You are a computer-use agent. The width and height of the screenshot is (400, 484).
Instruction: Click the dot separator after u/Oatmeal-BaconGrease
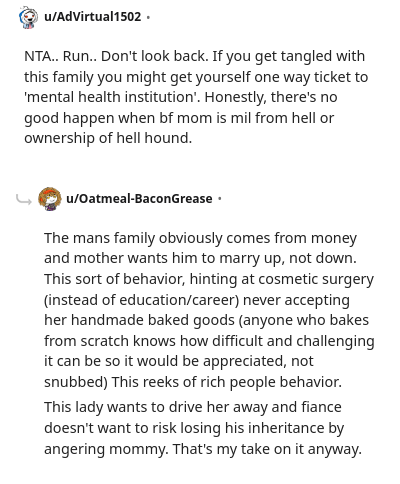[219, 199]
